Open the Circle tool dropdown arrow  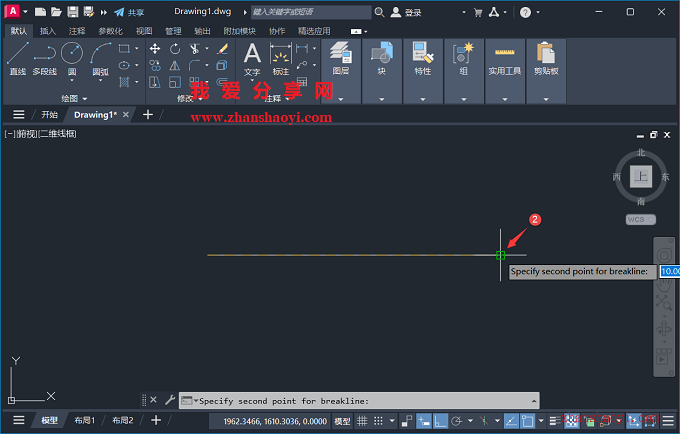pyautogui.click(x=72, y=80)
